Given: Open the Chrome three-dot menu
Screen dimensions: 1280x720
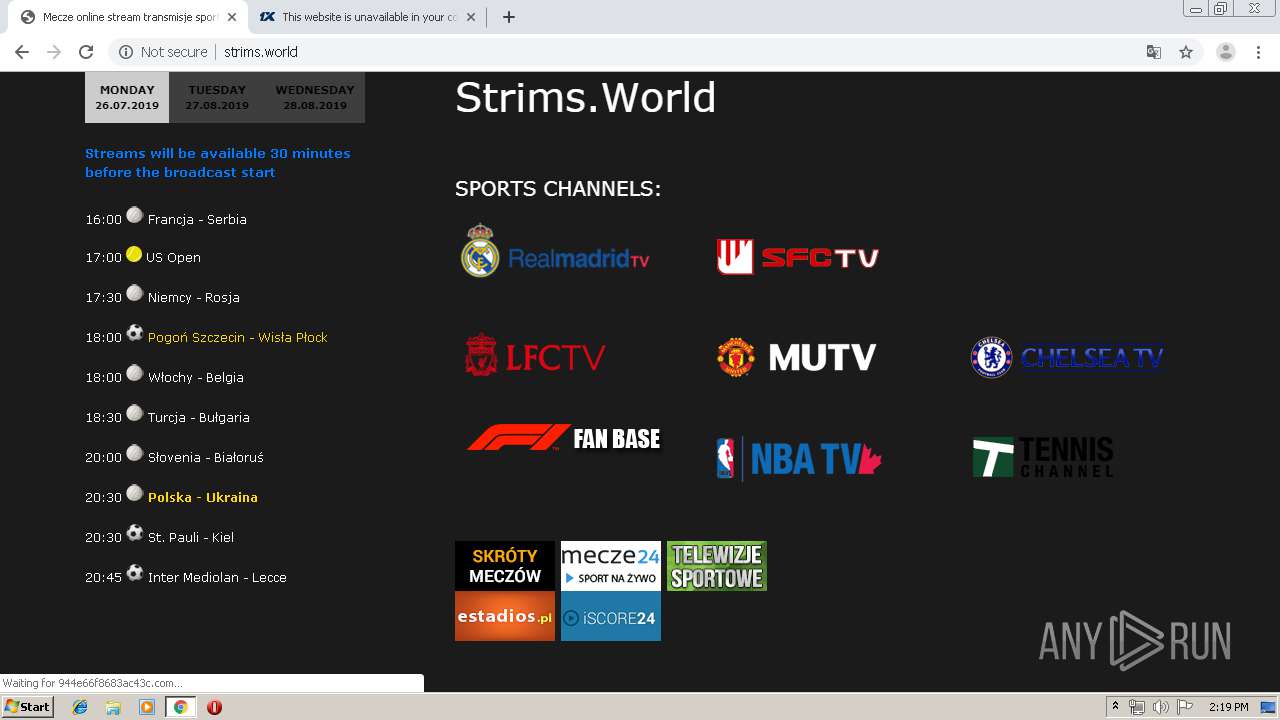Looking at the screenshot, I should point(1258,52).
